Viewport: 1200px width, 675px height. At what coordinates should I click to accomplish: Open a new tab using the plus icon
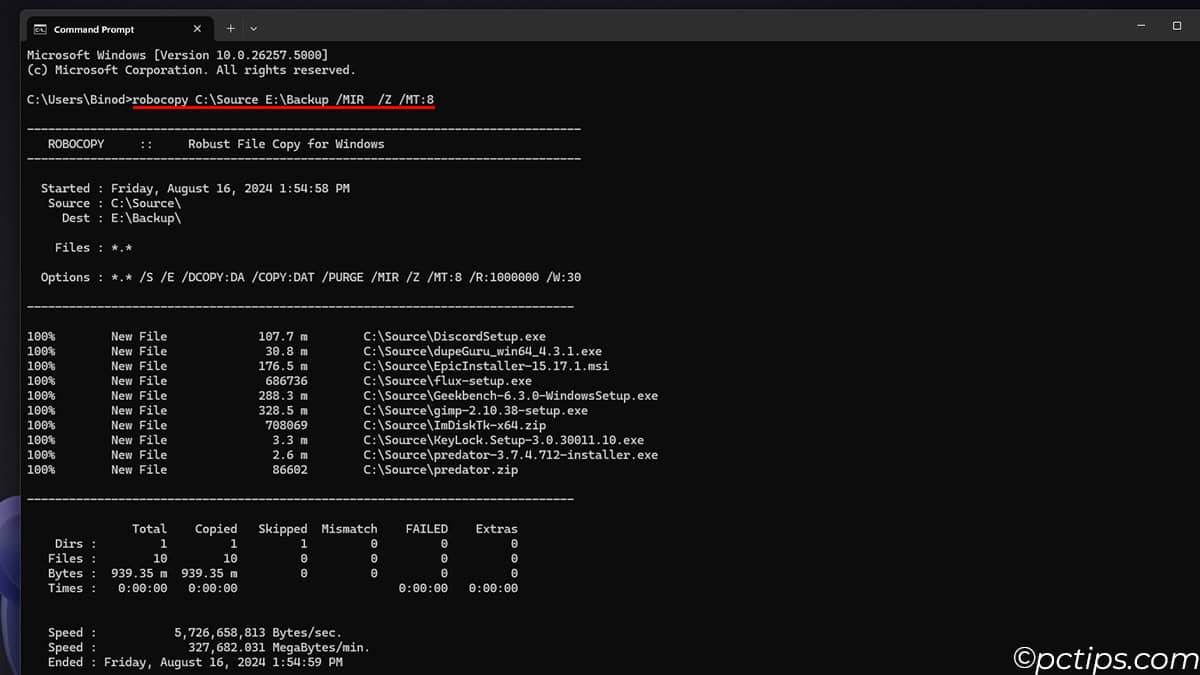(230, 28)
